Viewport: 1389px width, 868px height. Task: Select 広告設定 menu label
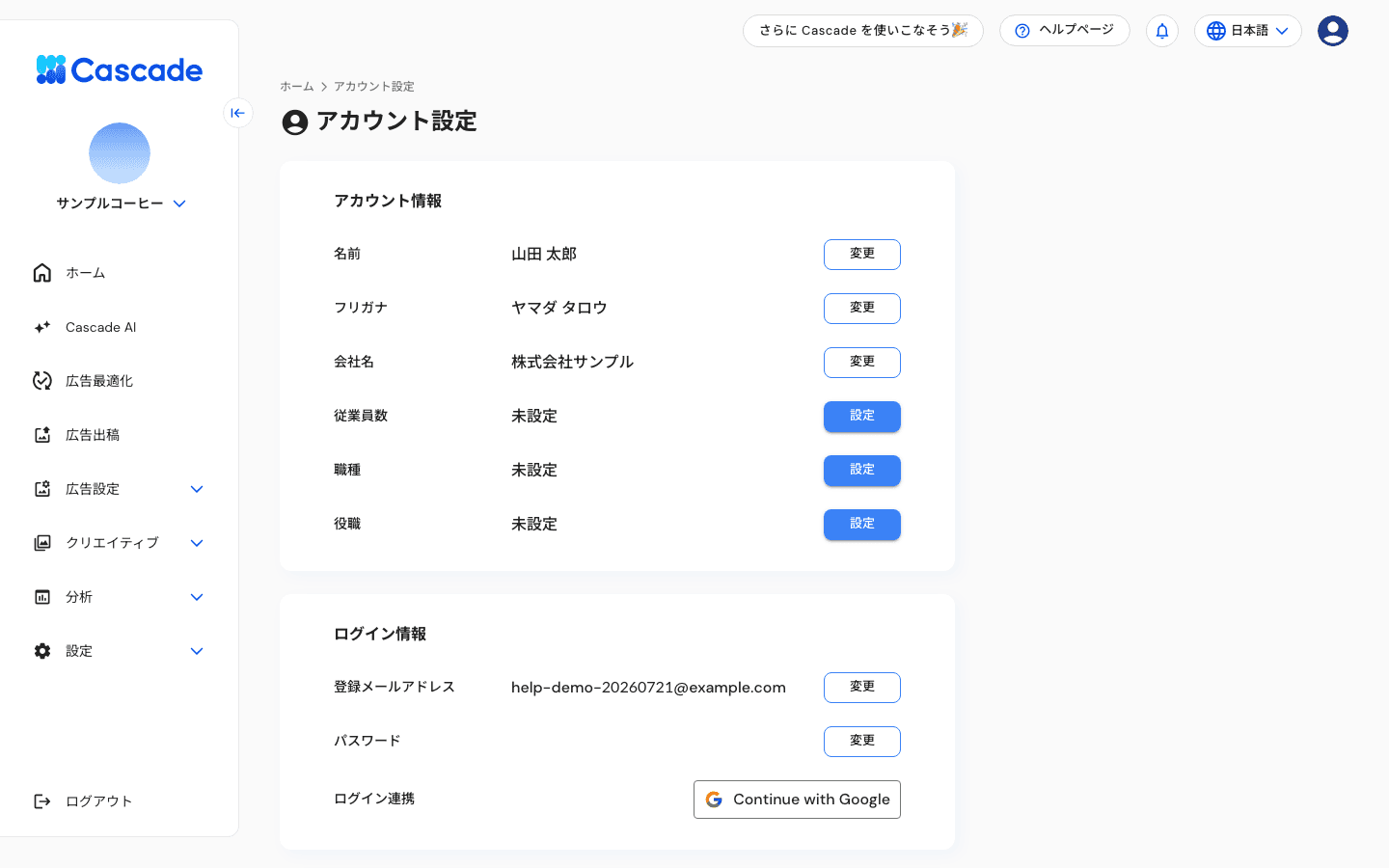93,489
